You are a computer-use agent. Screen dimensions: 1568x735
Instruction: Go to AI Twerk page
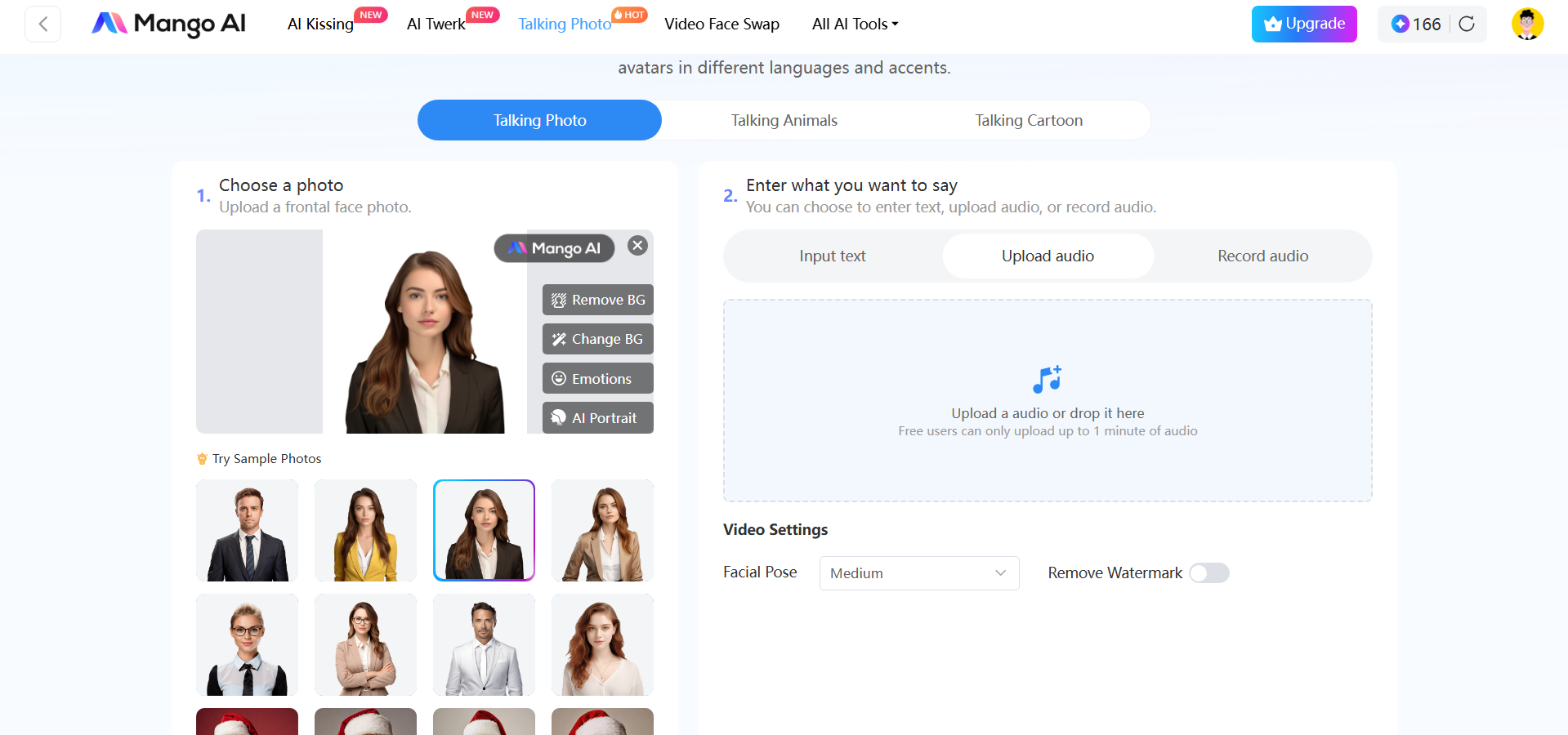tap(436, 24)
